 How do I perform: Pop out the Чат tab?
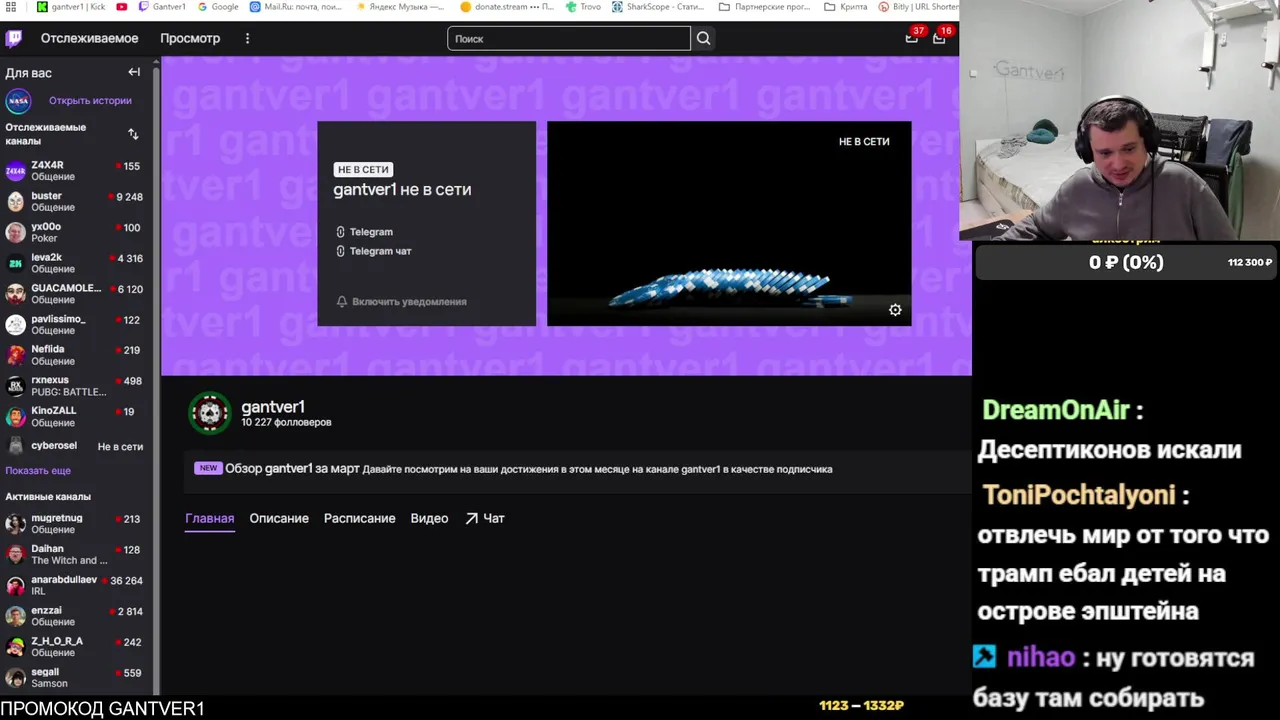click(x=485, y=518)
